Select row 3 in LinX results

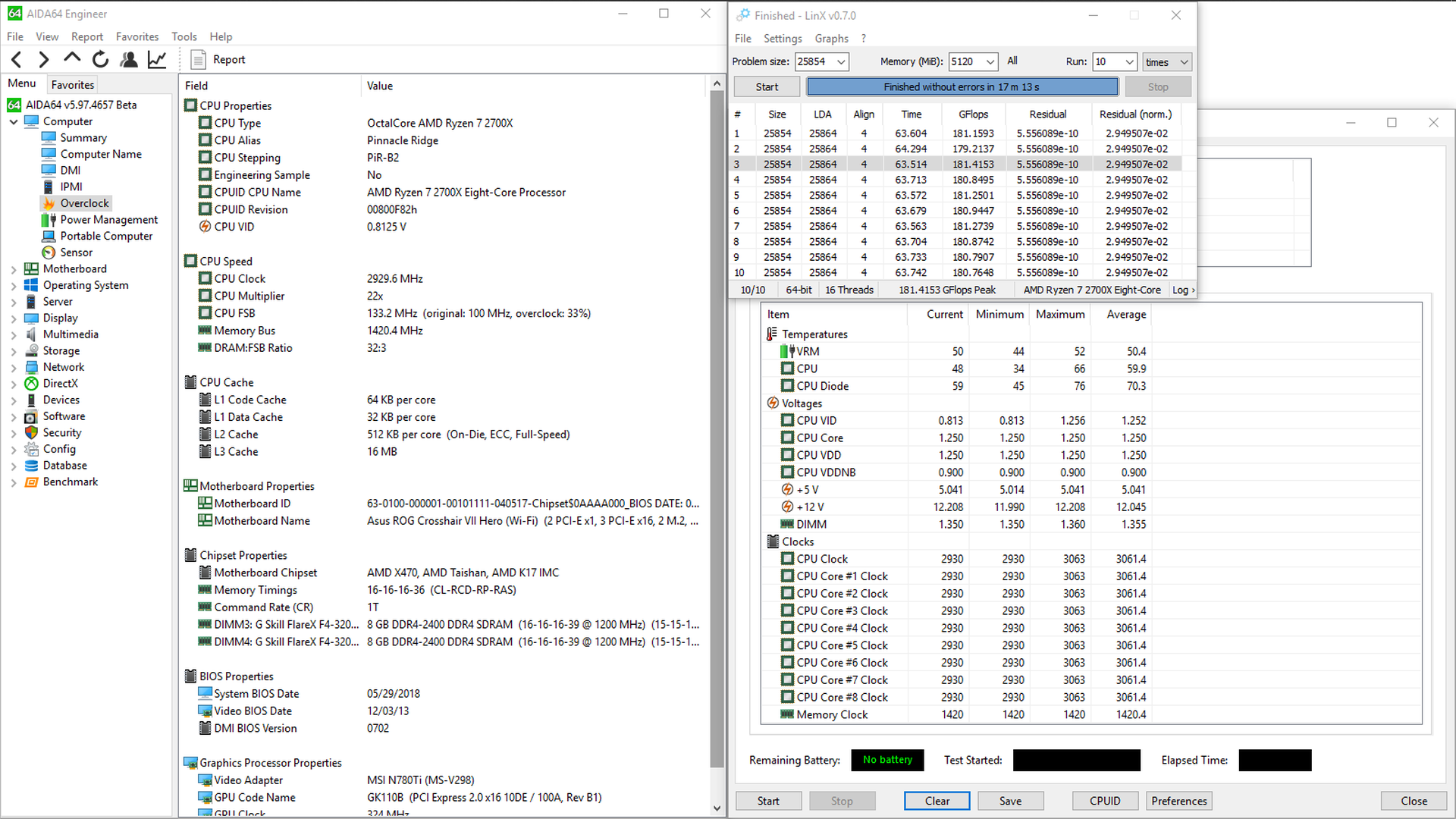pyautogui.click(x=957, y=164)
